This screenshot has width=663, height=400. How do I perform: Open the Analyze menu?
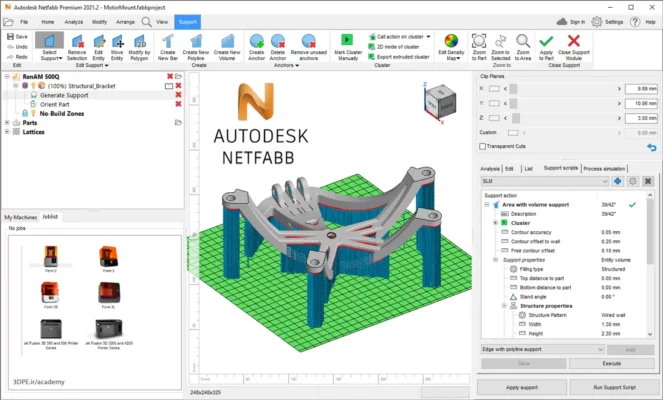74,22
